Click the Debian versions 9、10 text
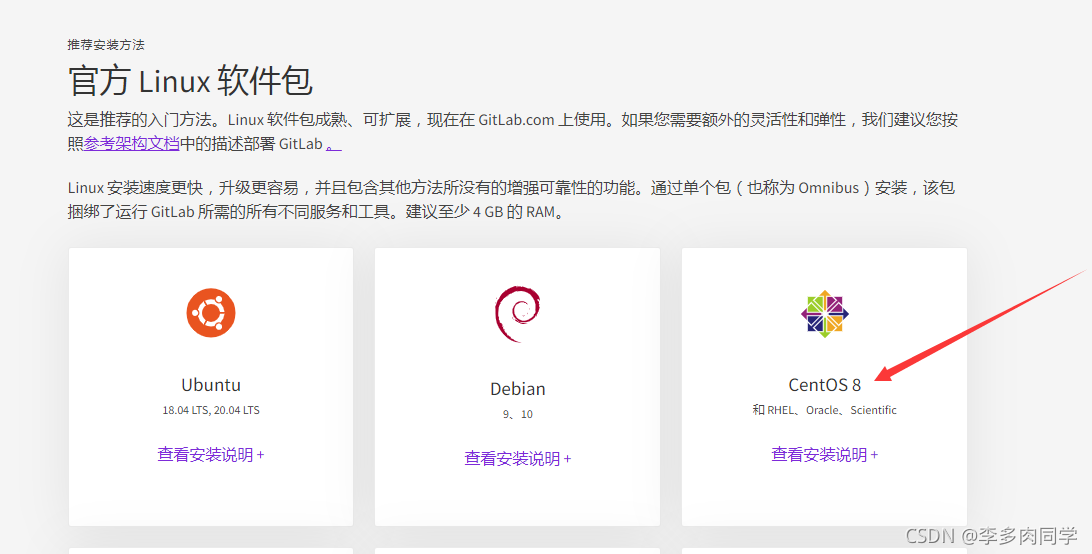Viewport: 1092px width, 554px height. pos(517,415)
